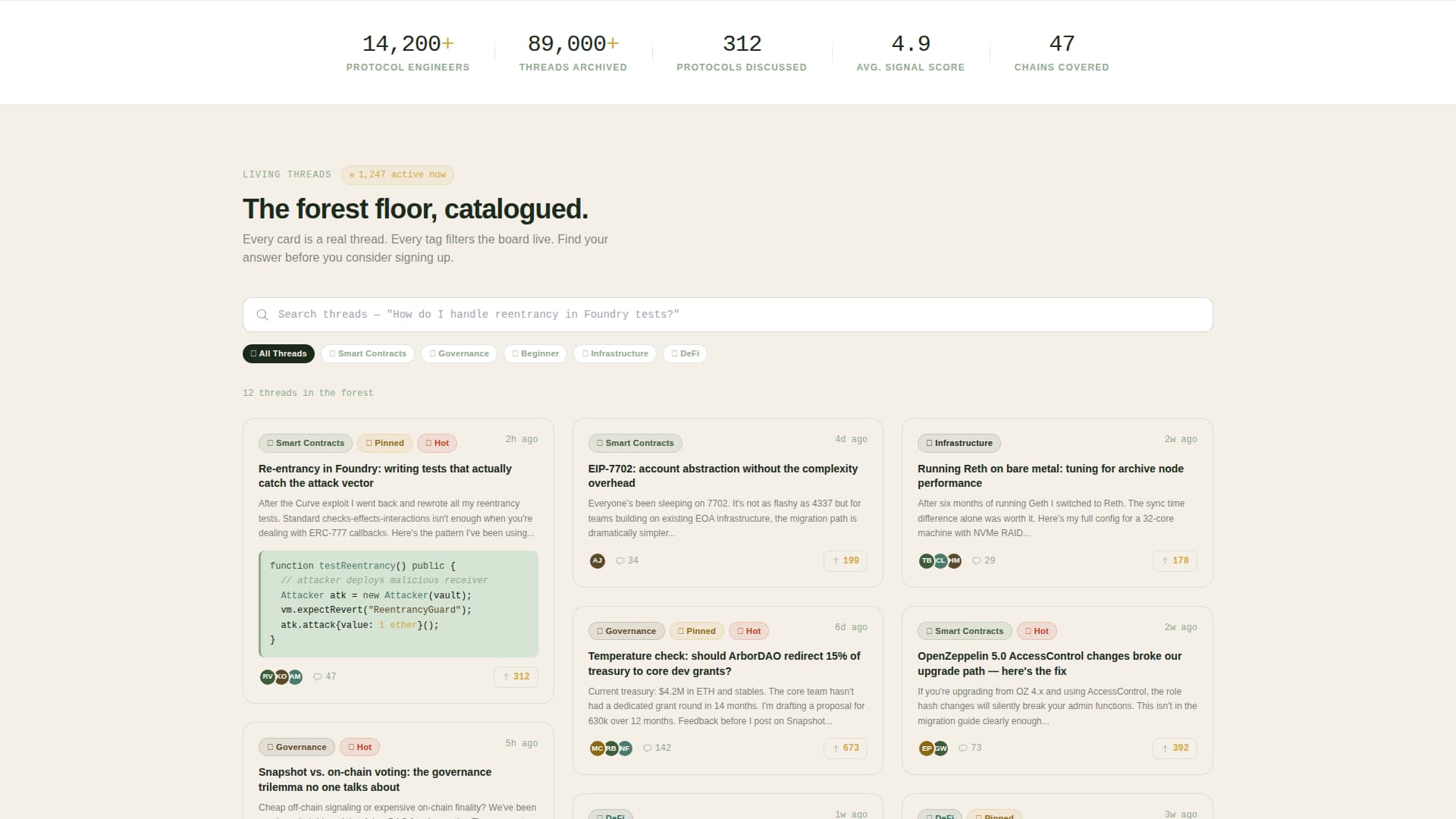Viewport: 1456px width, 819px height.
Task: Upvote the Reth bare metal thread
Action: click(1175, 561)
